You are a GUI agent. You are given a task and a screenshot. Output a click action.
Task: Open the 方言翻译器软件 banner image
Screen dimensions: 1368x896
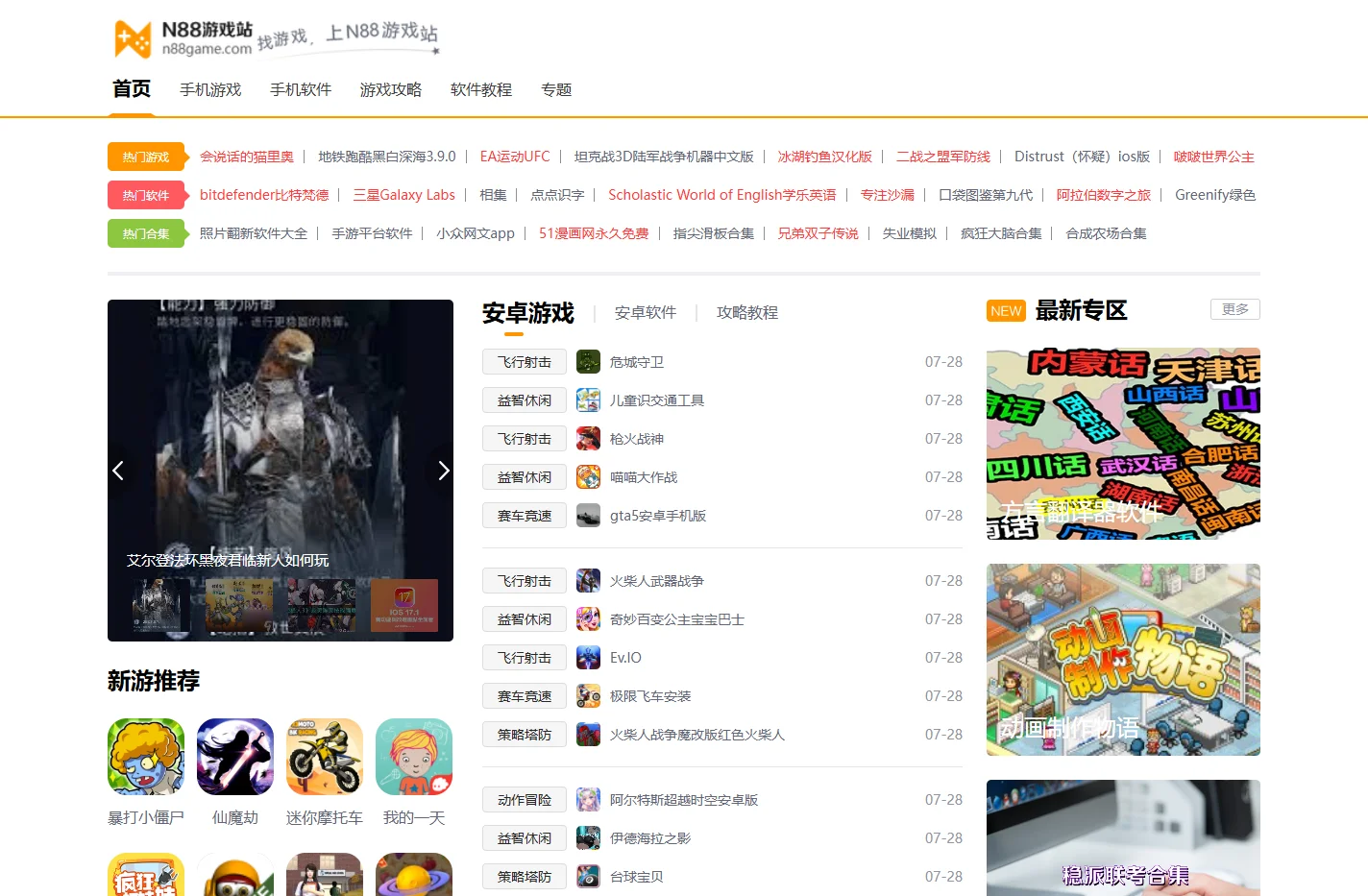coord(1123,444)
